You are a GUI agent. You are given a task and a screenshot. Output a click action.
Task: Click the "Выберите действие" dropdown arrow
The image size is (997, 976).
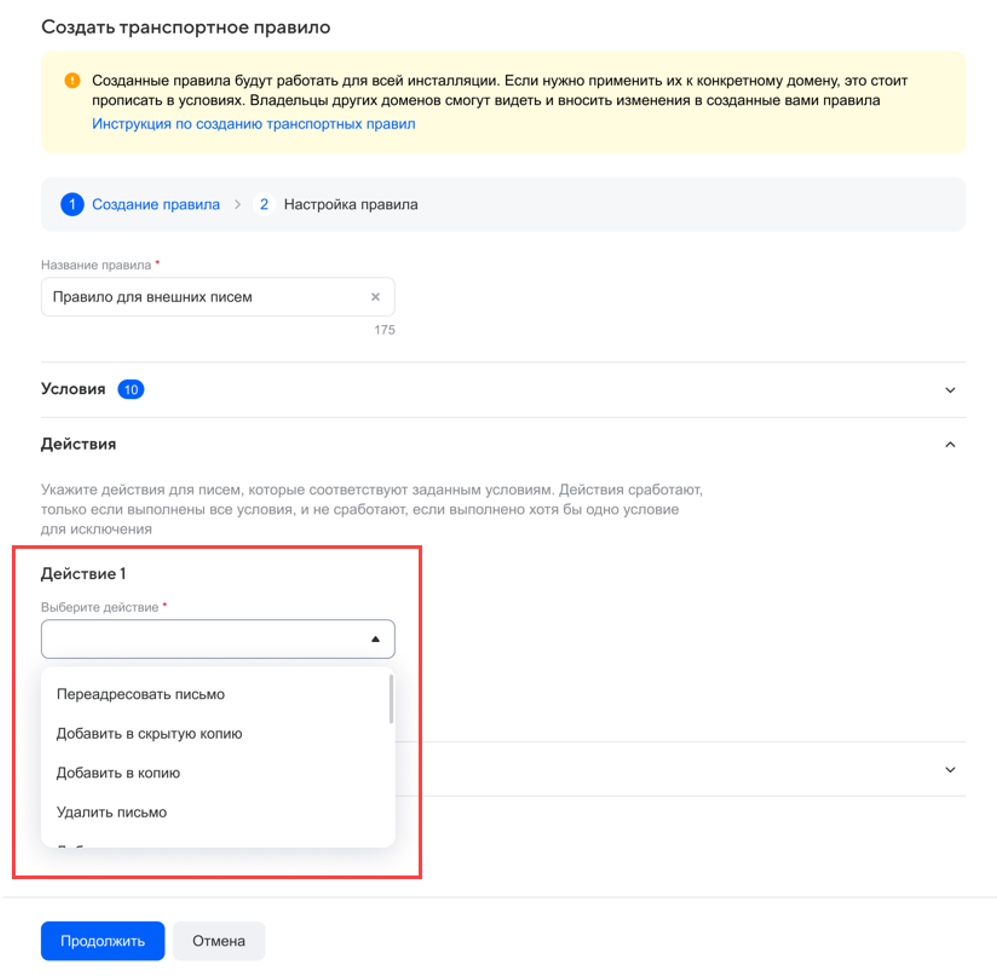click(x=376, y=639)
